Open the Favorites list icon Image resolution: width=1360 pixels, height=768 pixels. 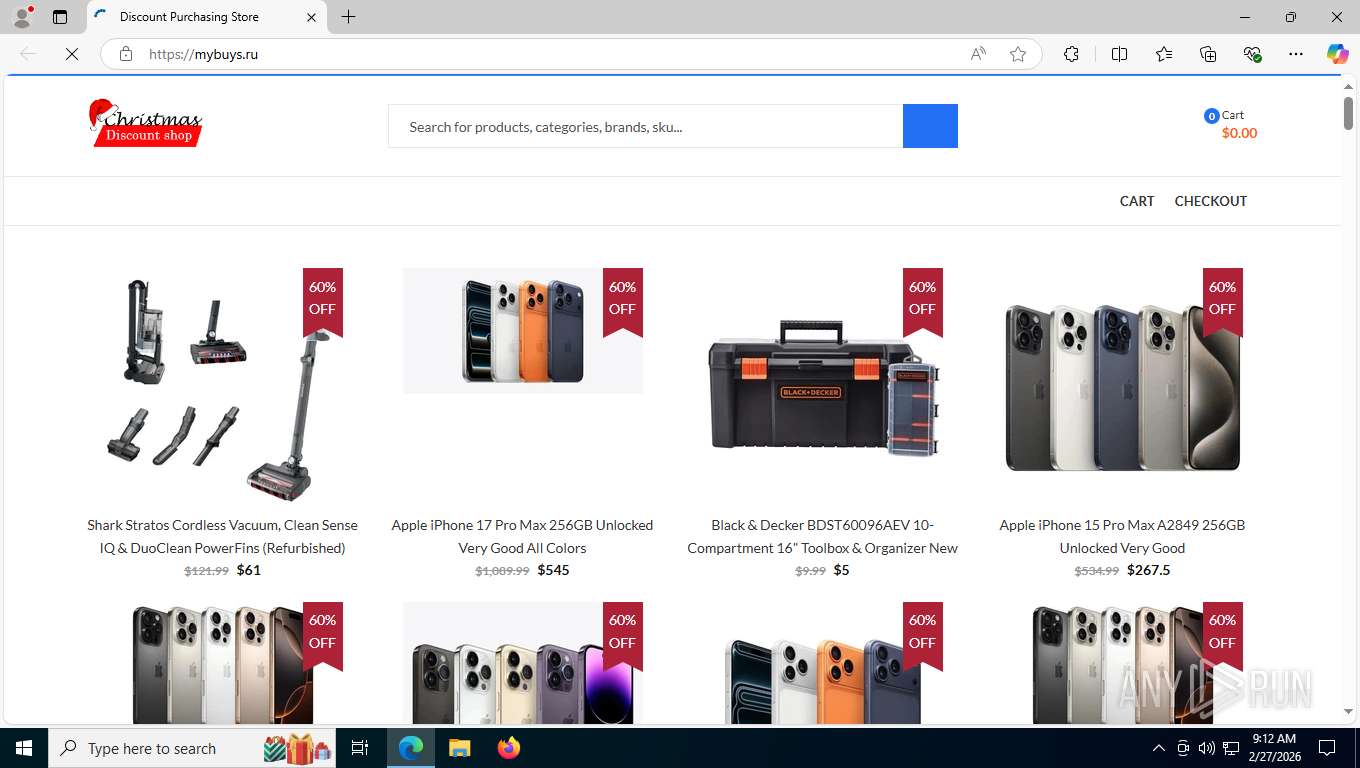(x=1164, y=54)
